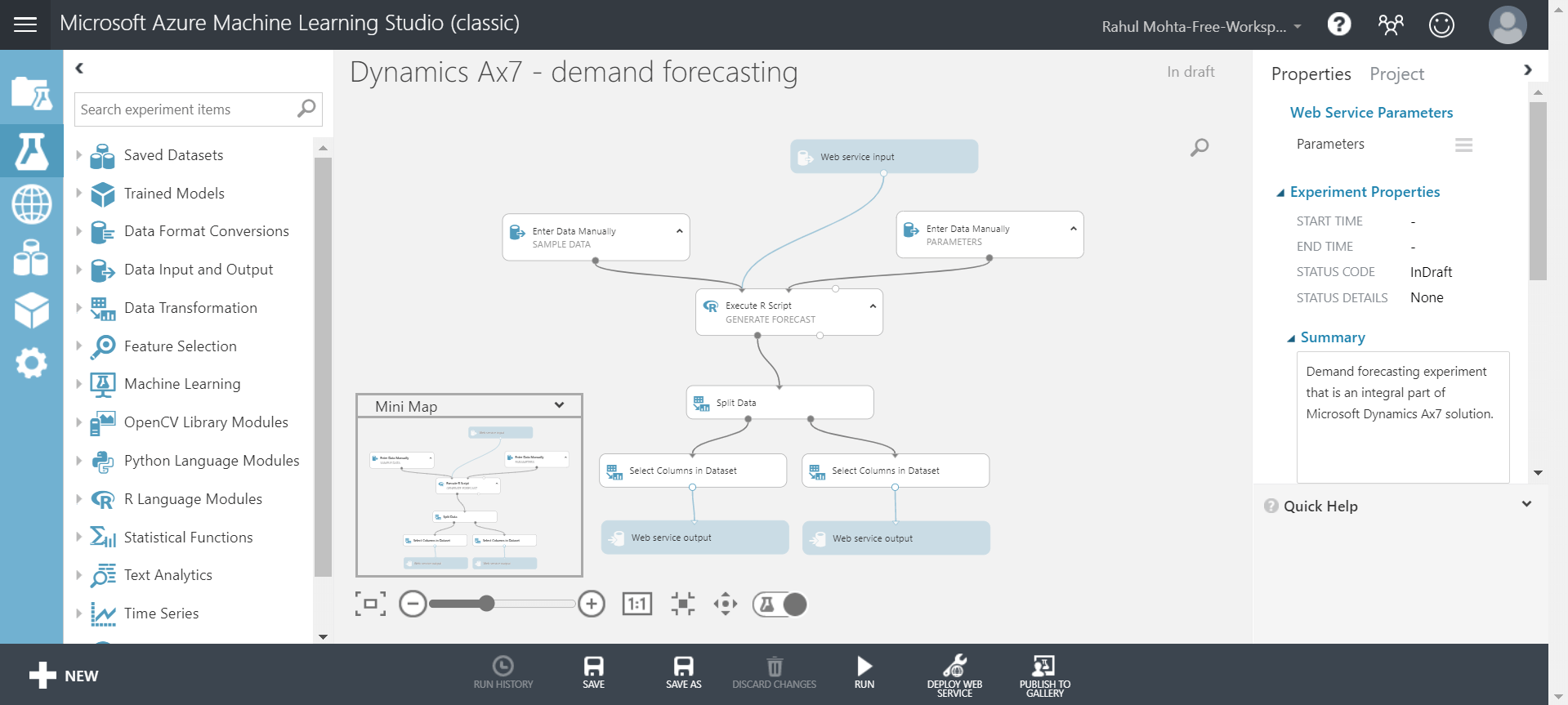Expand the Saved Datasets category
The image size is (1568, 705).
click(79, 154)
